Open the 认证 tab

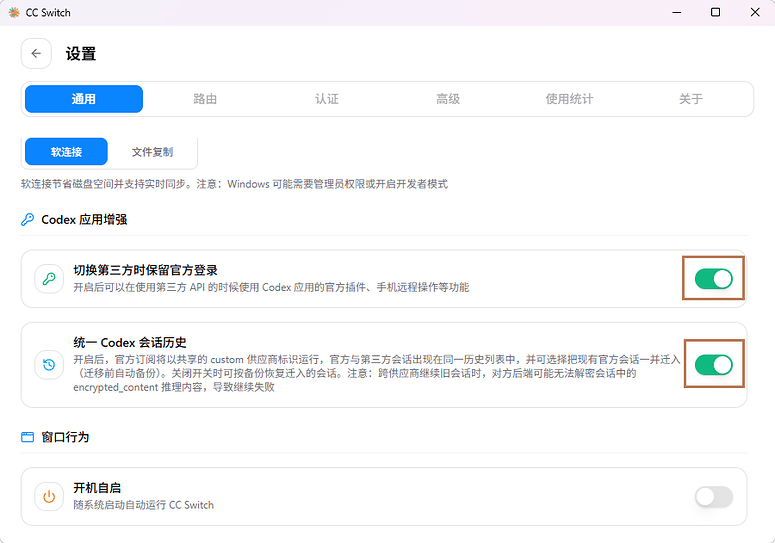pos(327,99)
